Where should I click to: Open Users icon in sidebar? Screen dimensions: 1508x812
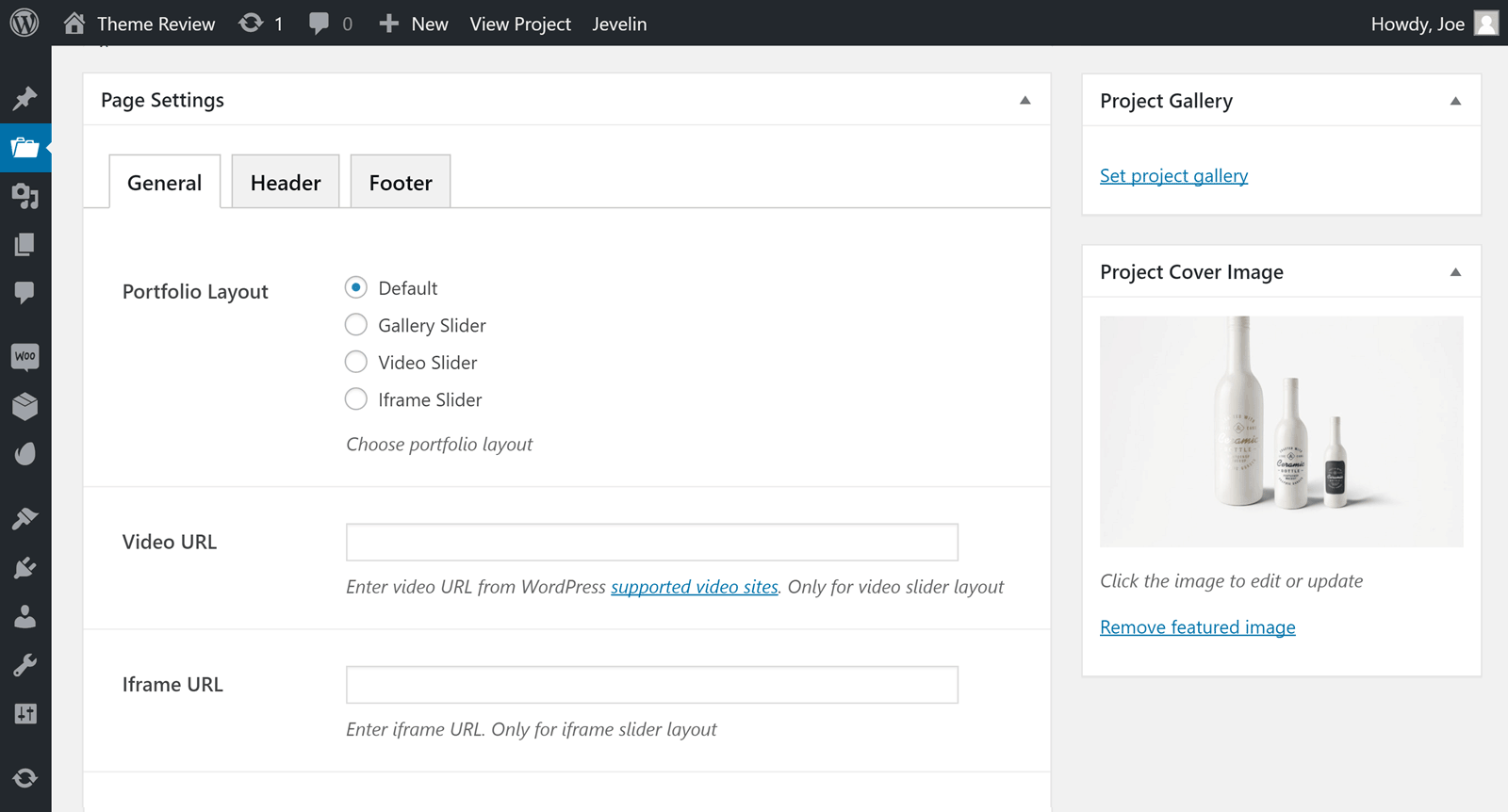25,617
